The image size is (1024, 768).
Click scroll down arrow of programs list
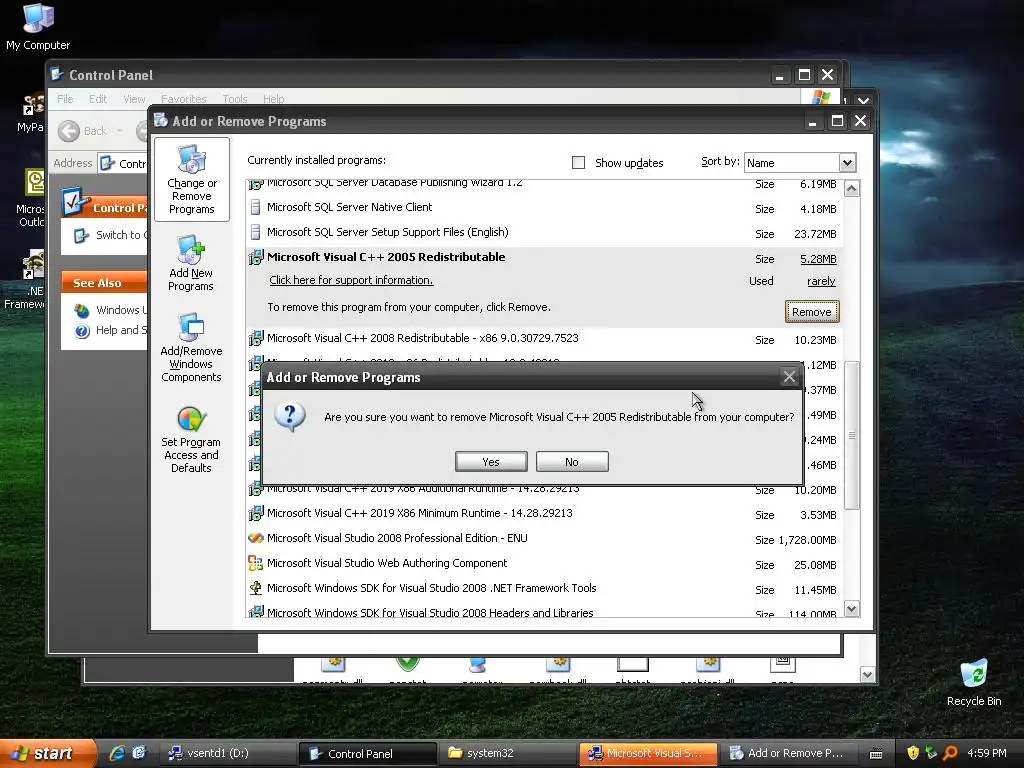(852, 609)
